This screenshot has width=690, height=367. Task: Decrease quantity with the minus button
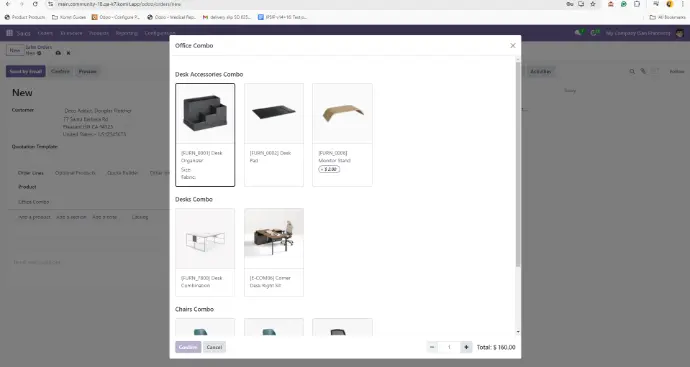click(x=432, y=347)
